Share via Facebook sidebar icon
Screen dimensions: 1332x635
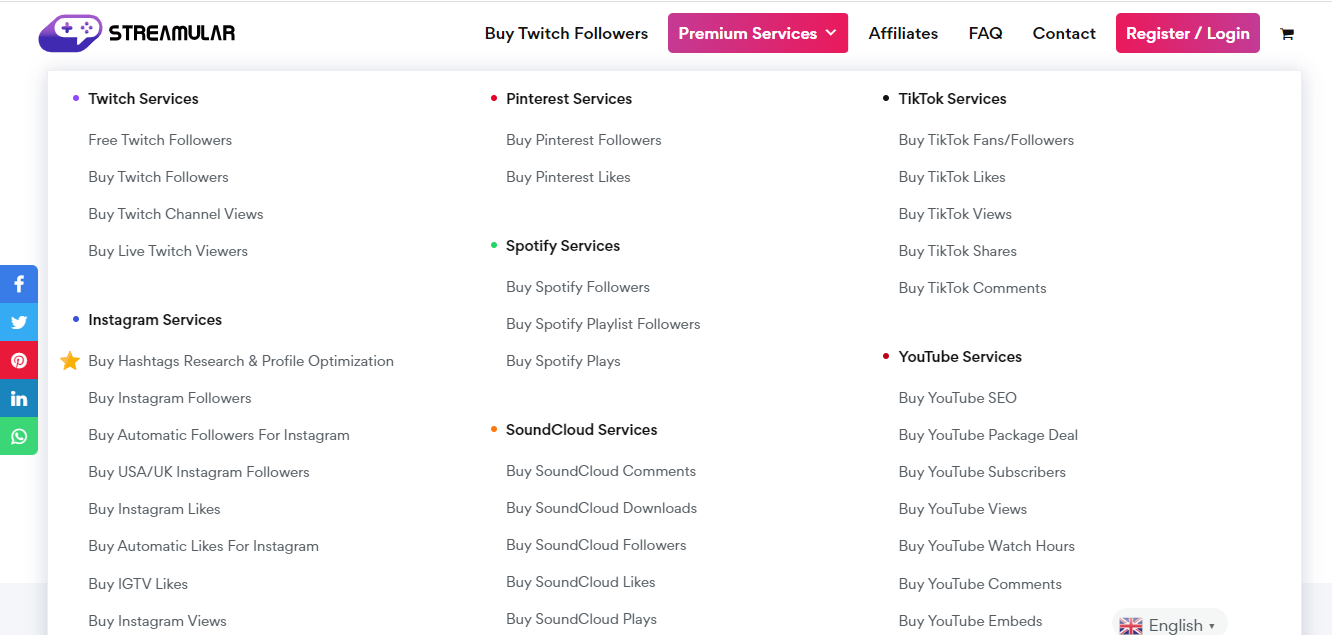click(x=19, y=284)
